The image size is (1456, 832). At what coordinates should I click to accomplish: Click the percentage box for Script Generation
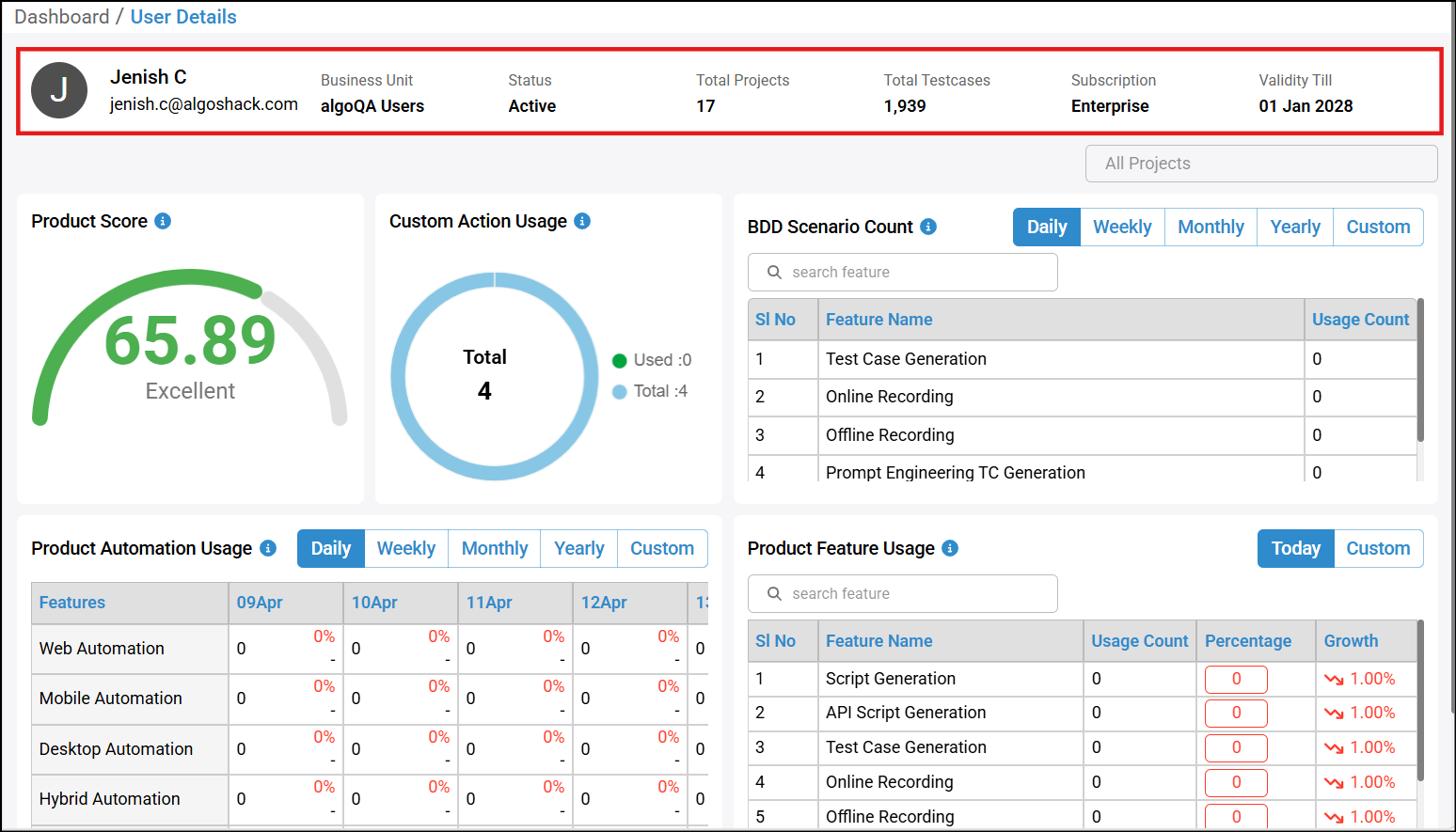click(1236, 679)
